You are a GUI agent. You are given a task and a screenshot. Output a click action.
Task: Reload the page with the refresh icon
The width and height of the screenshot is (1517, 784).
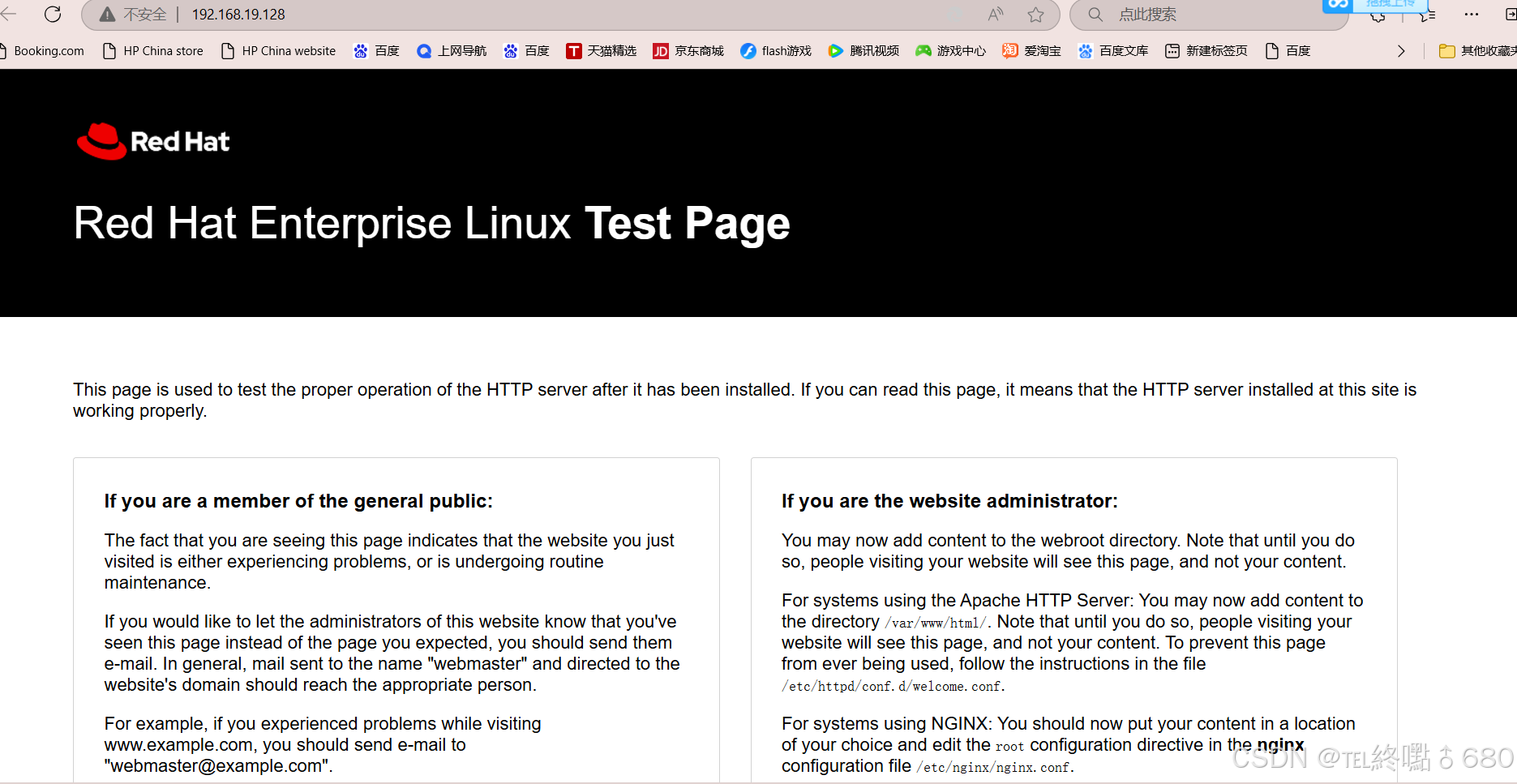click(53, 15)
